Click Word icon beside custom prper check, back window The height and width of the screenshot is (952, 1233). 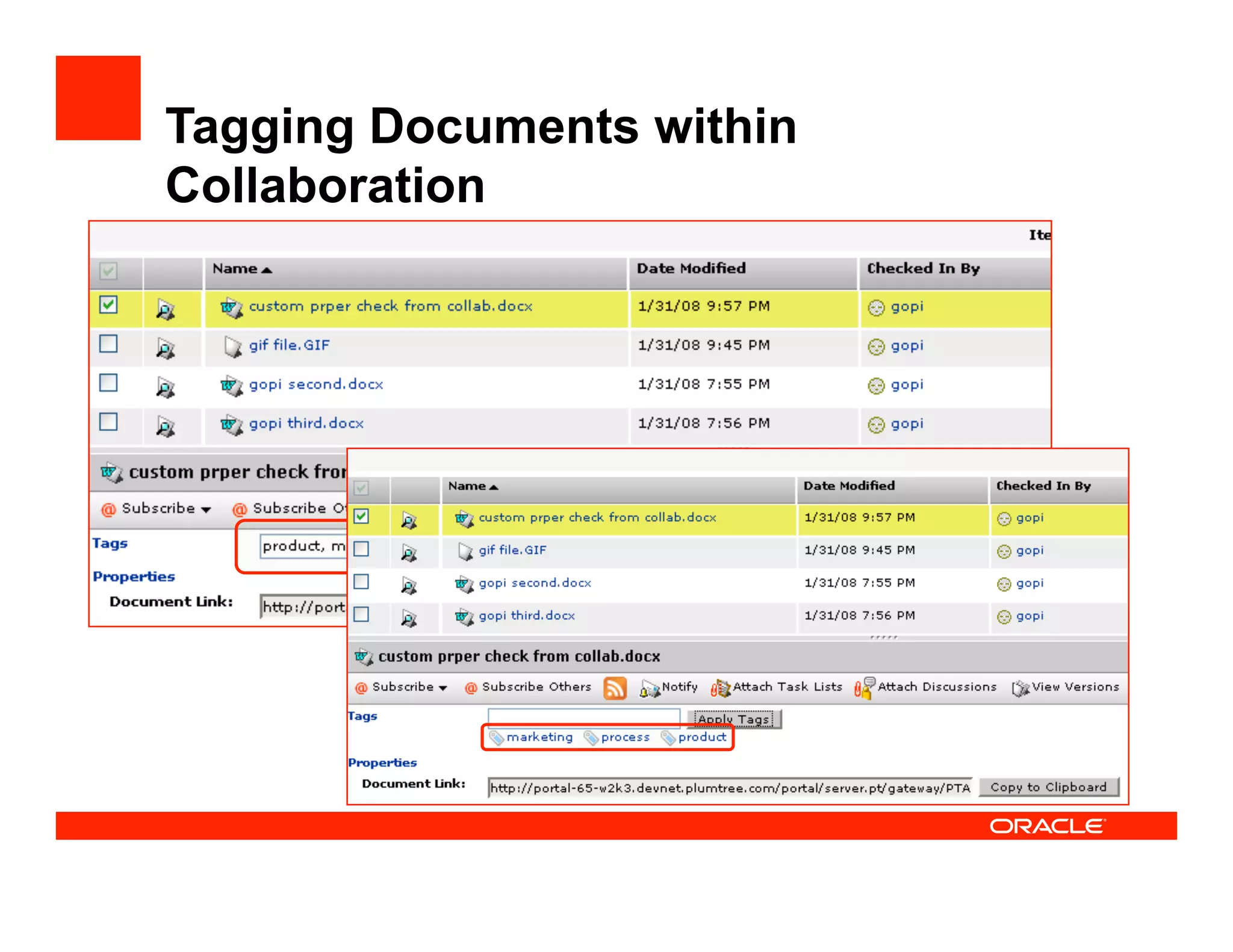click(231, 308)
